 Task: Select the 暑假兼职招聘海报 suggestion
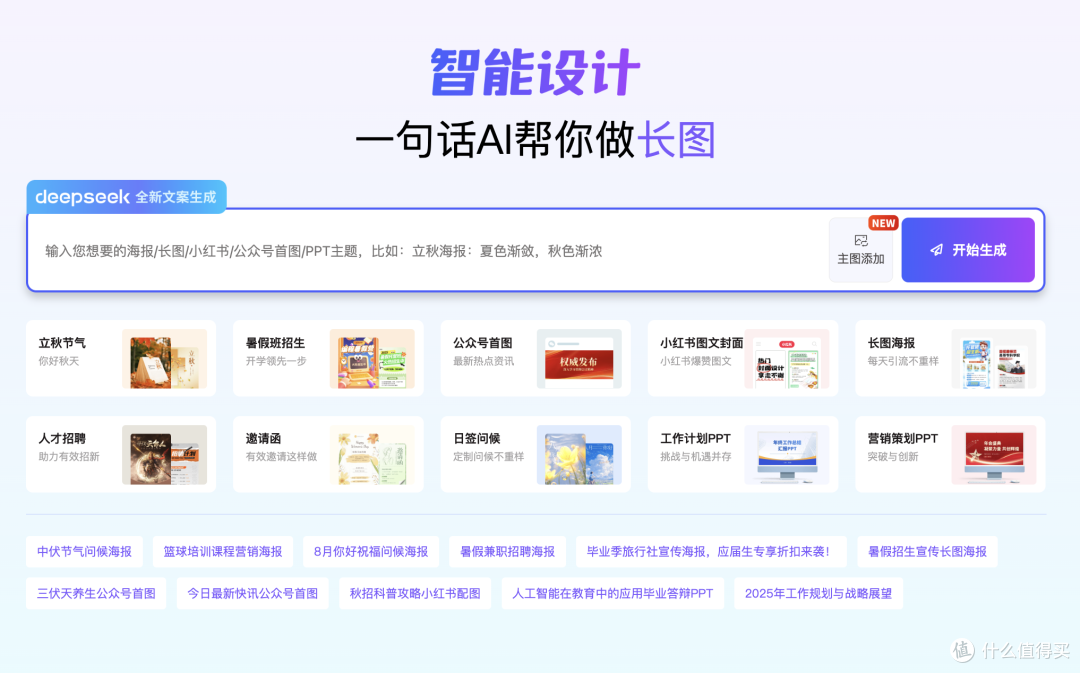(508, 552)
